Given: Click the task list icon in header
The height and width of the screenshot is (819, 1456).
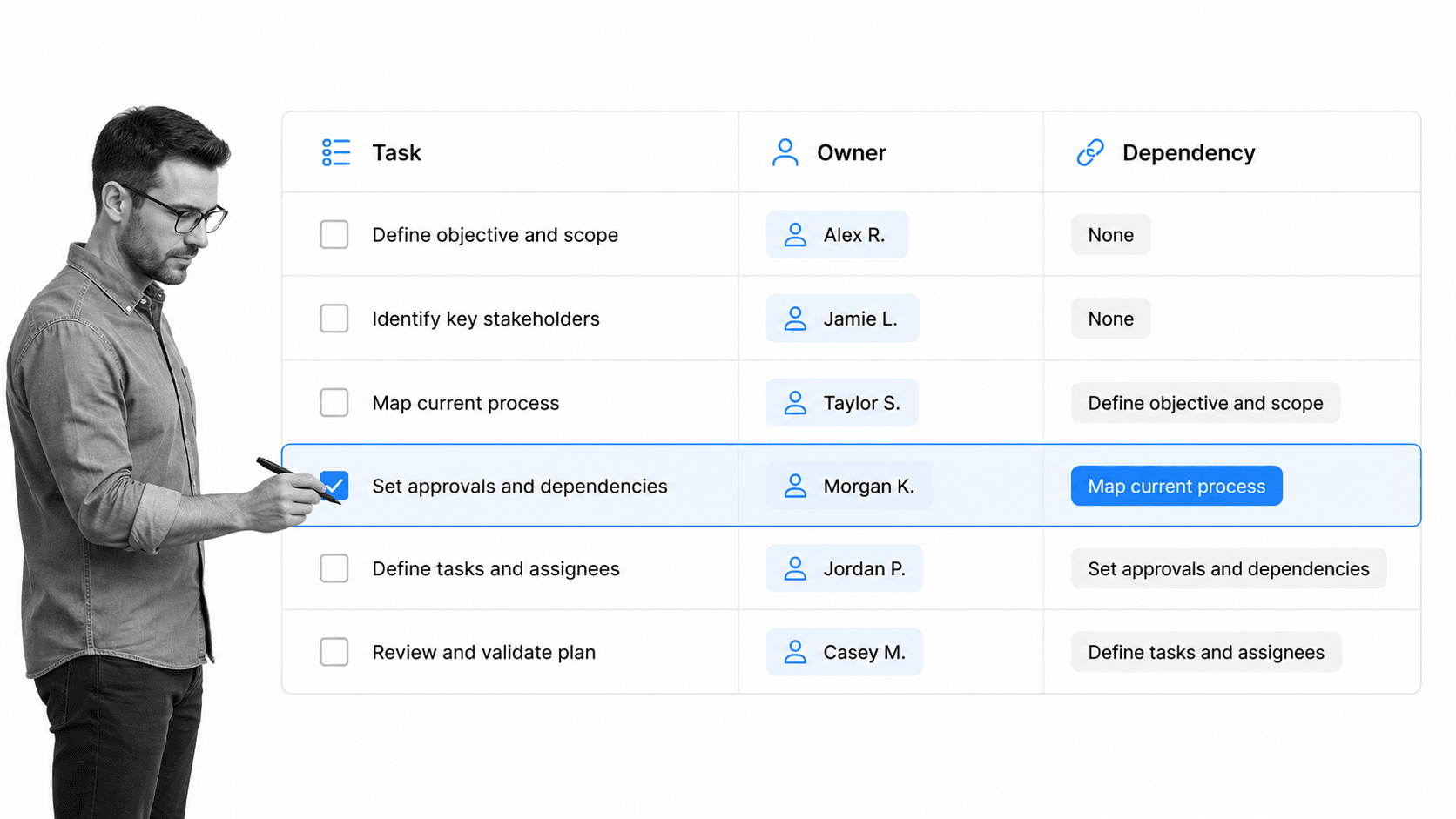Looking at the screenshot, I should click(x=336, y=152).
